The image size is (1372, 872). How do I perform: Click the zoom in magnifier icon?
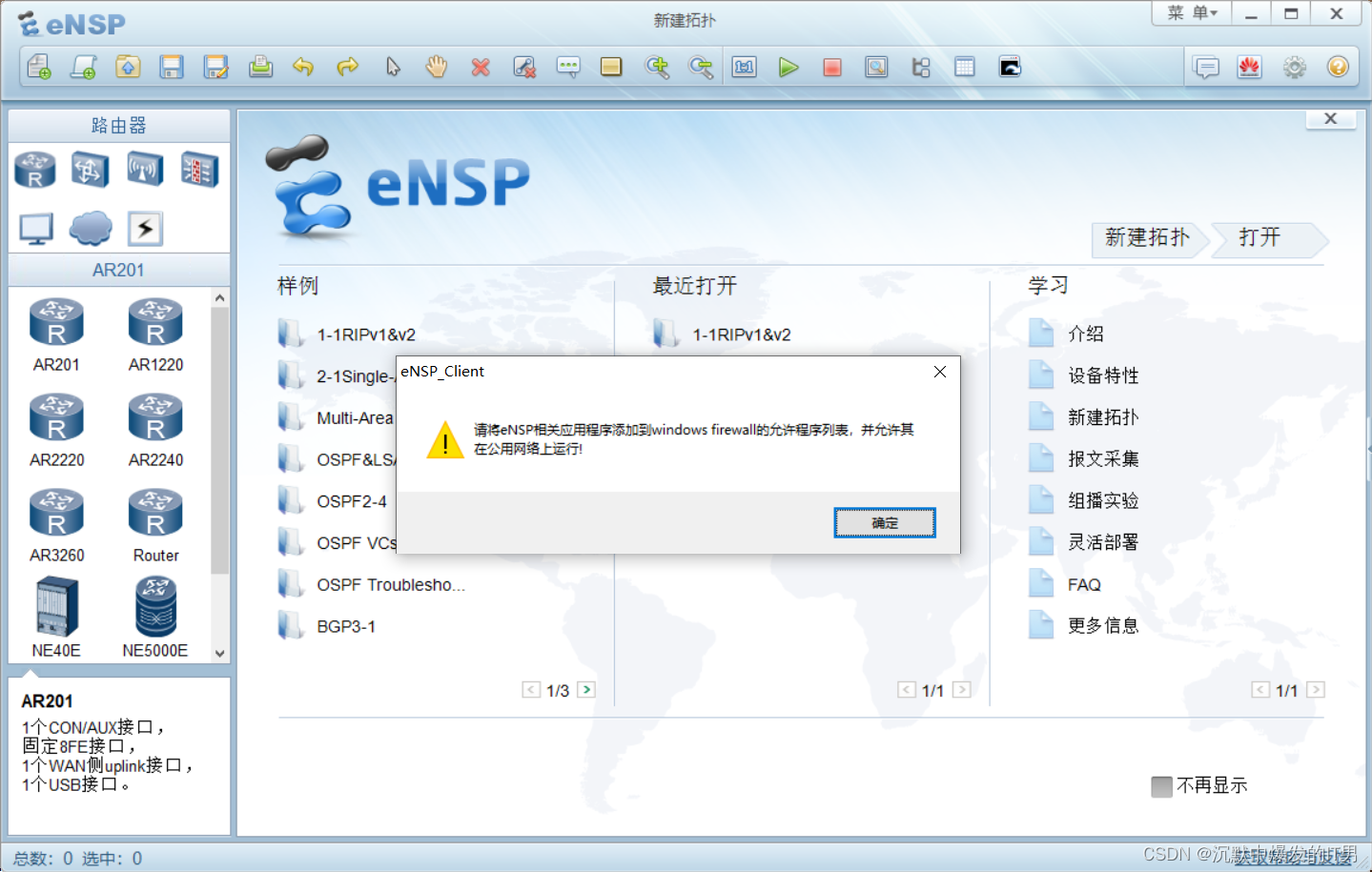click(x=657, y=67)
